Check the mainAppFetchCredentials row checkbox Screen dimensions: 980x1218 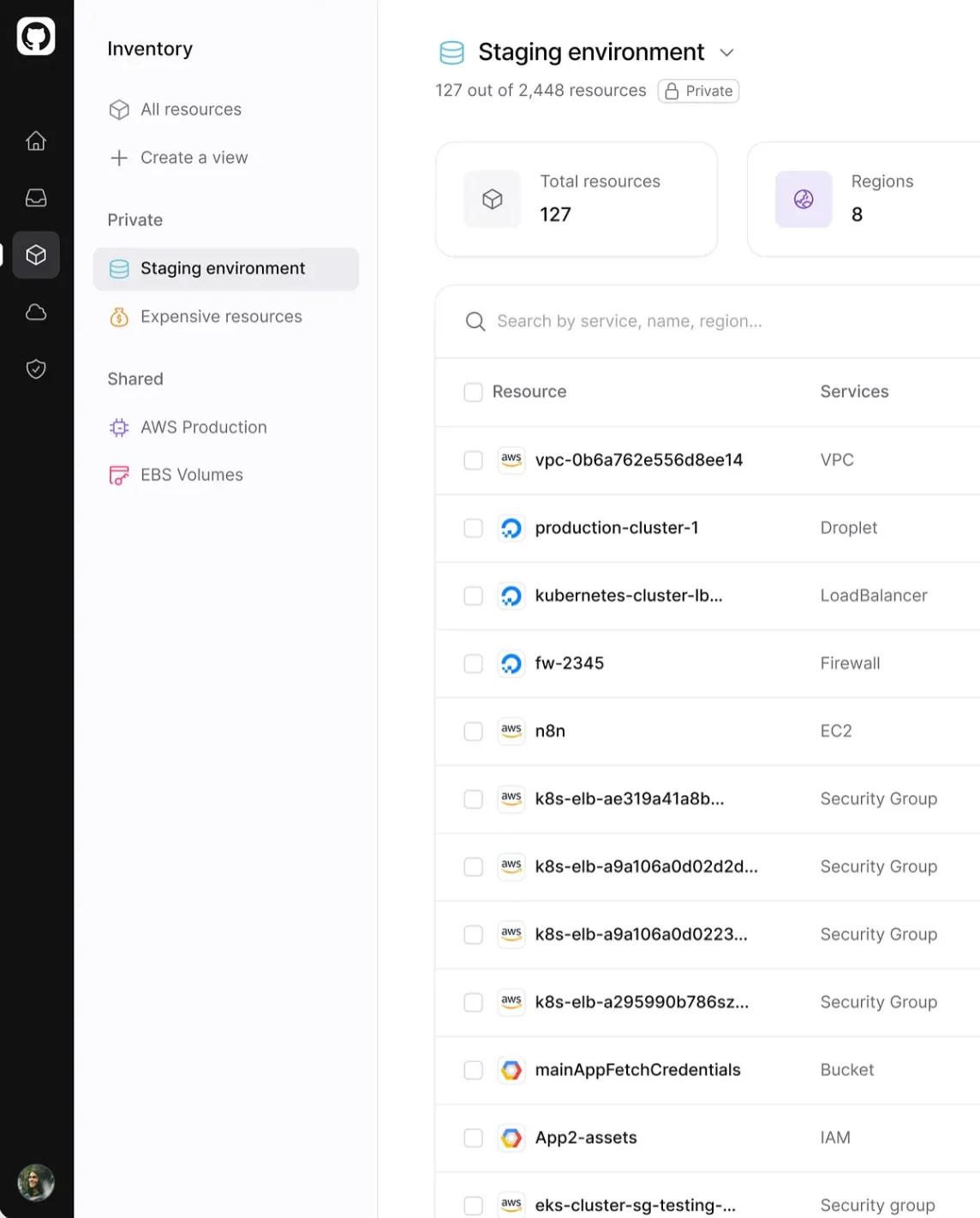[x=473, y=1070]
